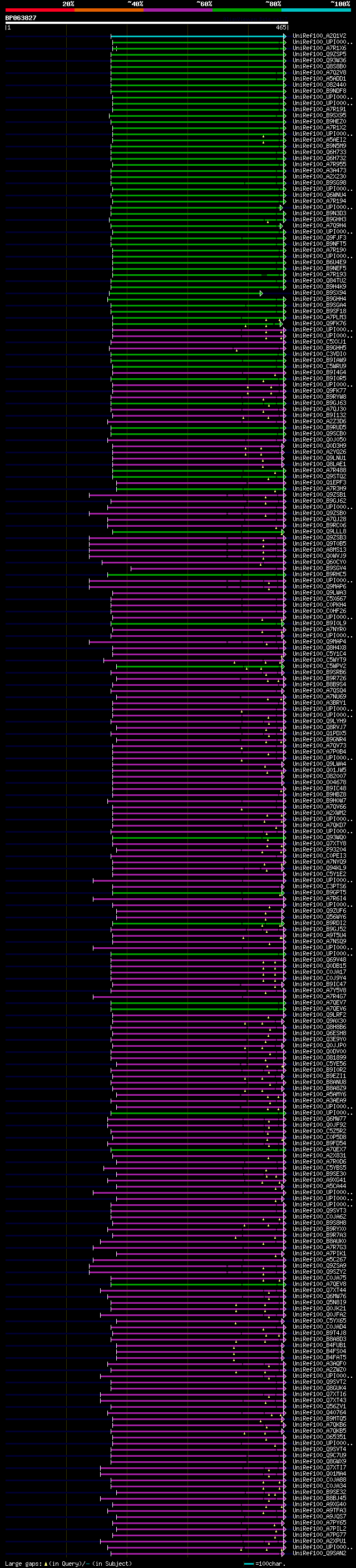The image size is (356, 1568).
Task: Click hit label UniRef100_Q1PDX5
Action: click(319, 734)
